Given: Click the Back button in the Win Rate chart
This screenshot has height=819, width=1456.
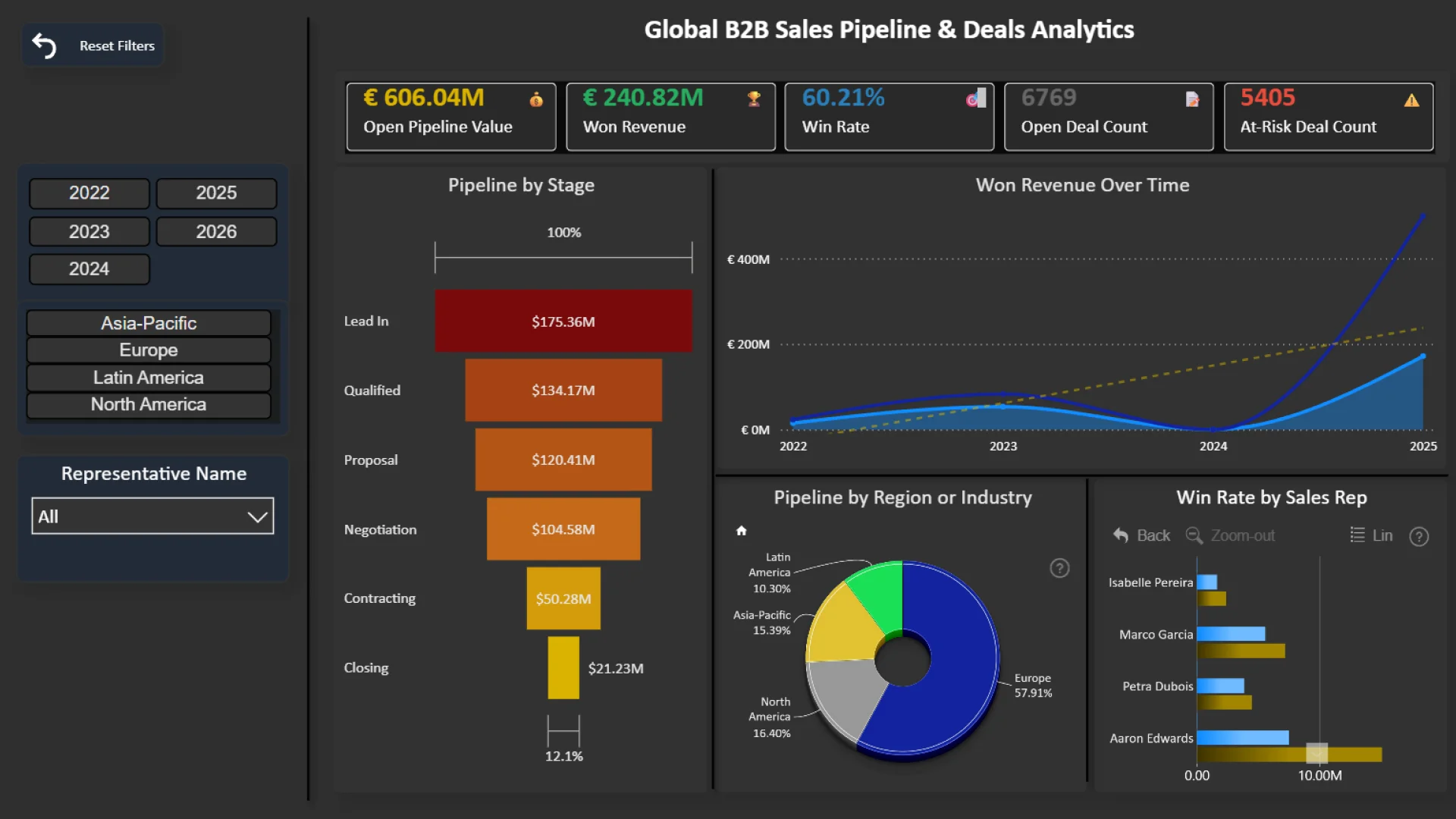Looking at the screenshot, I should 1142,535.
